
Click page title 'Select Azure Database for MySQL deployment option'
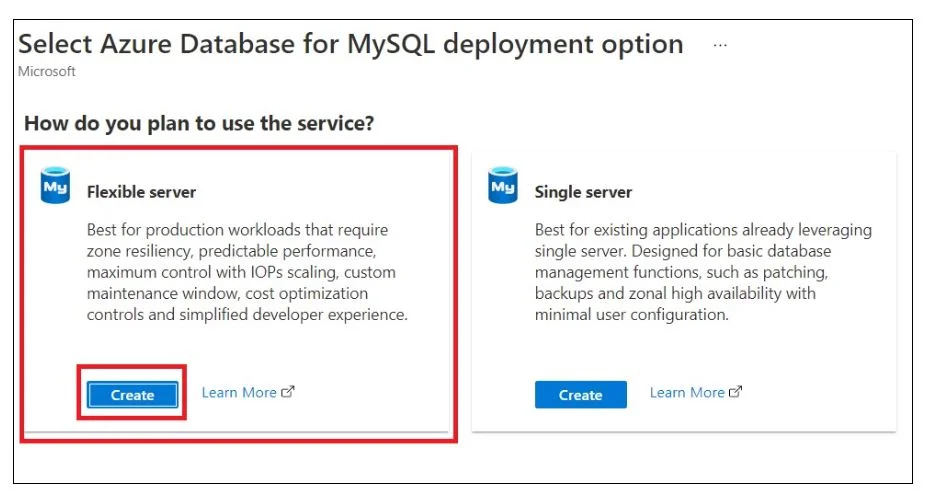(351, 44)
